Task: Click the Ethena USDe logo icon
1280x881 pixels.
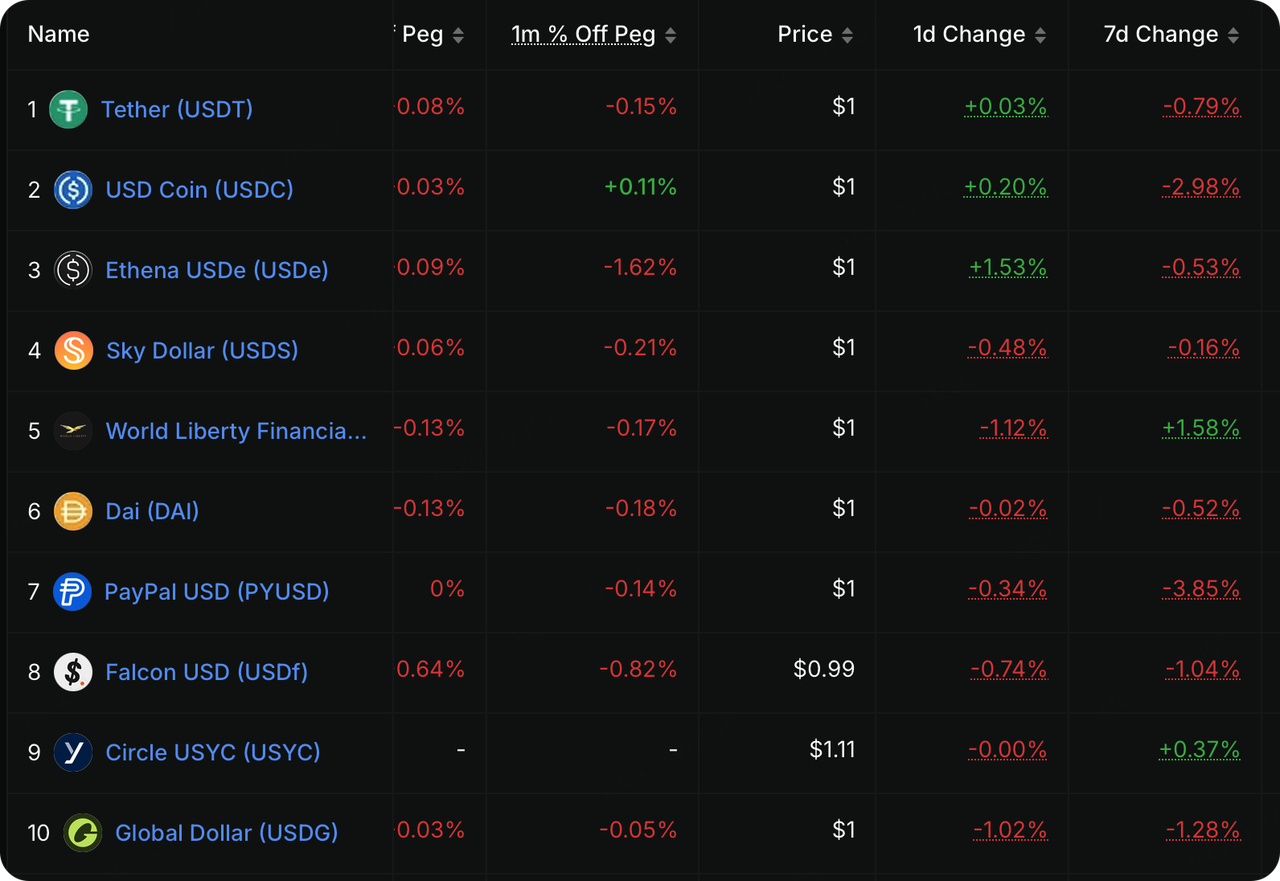Action: 73,269
